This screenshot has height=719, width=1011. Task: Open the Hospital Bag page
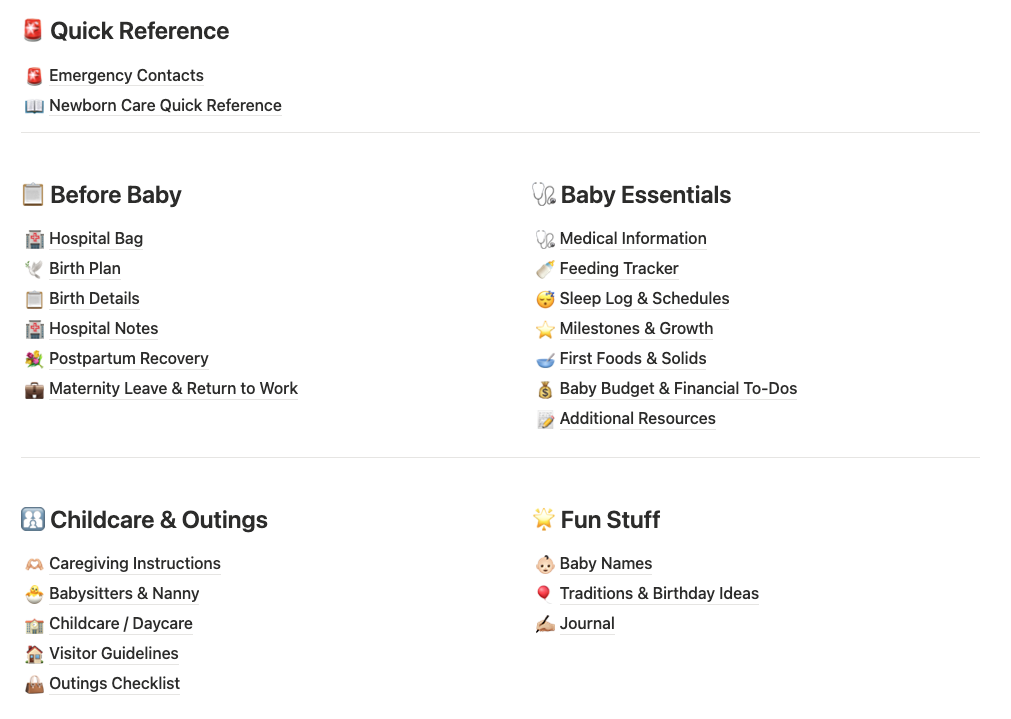pyautogui.click(x=96, y=239)
